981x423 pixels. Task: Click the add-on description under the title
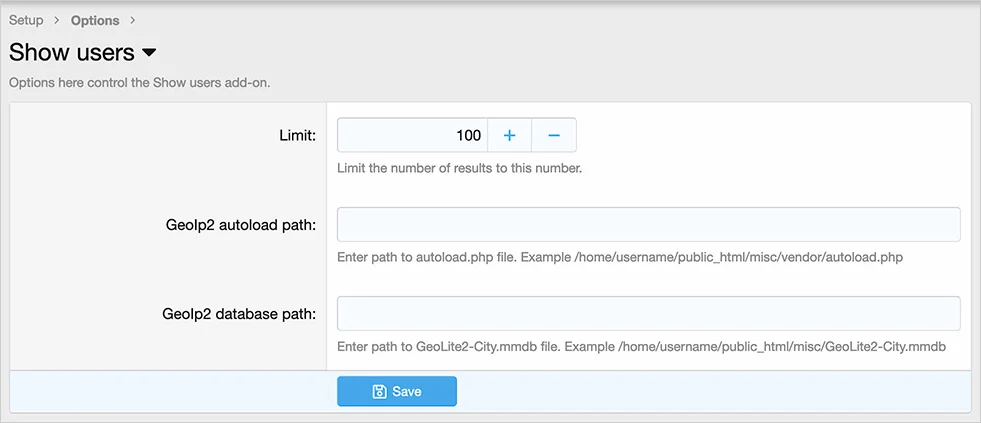coord(140,82)
